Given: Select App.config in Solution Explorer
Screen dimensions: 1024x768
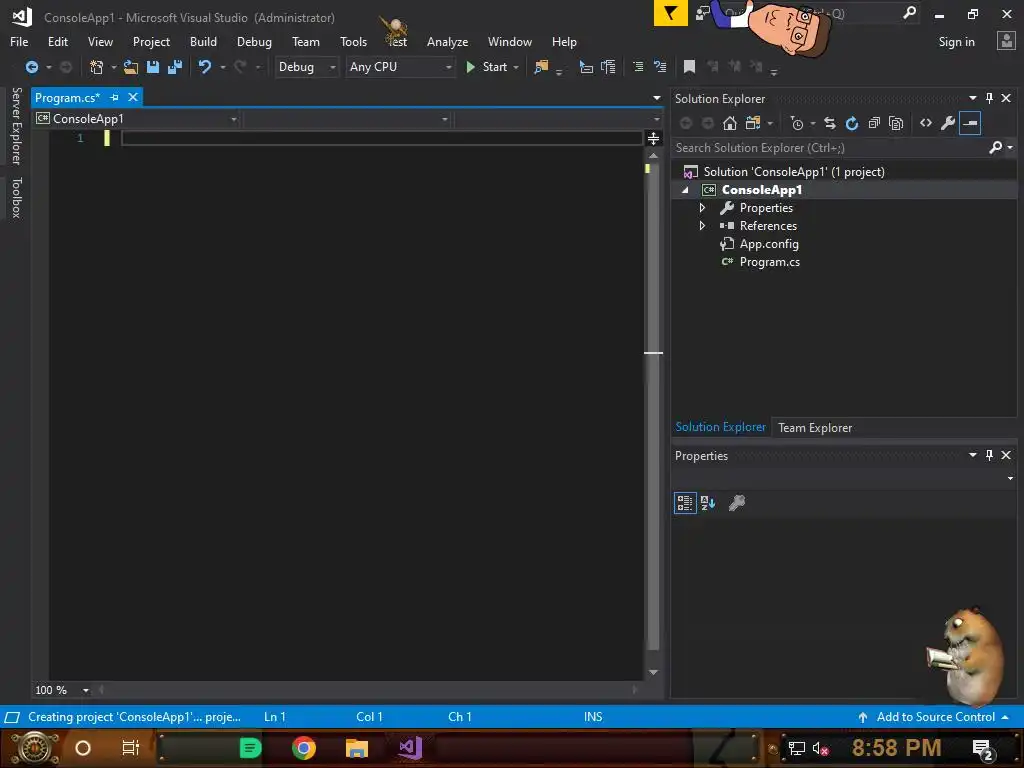Looking at the screenshot, I should (x=769, y=244).
